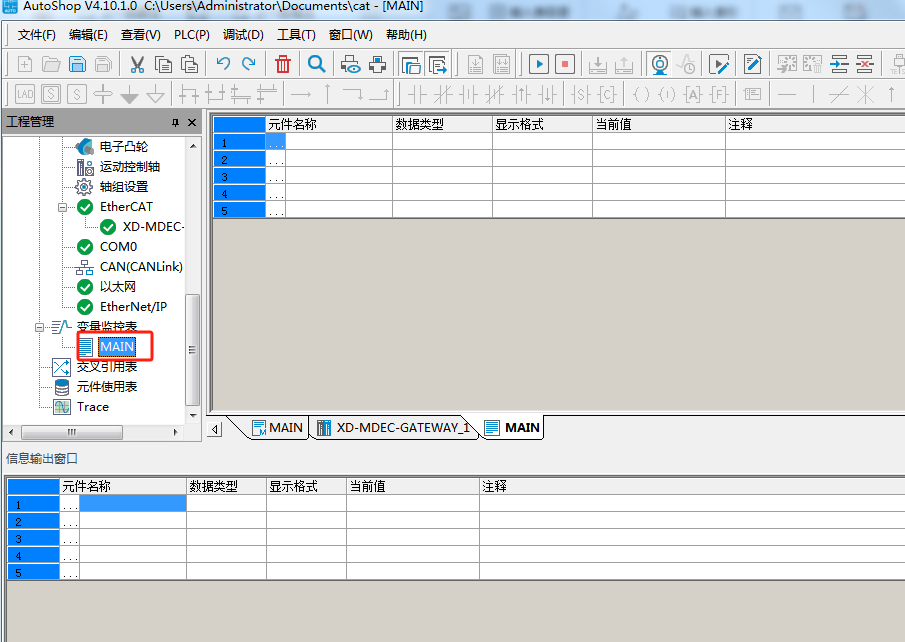Click row 1 元件名称 cell in lower table
Viewport: 905px width, 642px height.
point(133,504)
